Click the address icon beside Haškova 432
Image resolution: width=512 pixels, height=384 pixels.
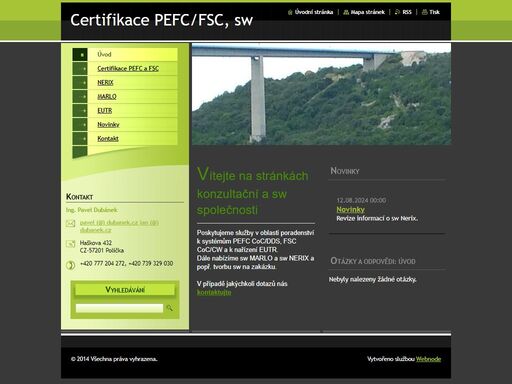(x=70, y=244)
